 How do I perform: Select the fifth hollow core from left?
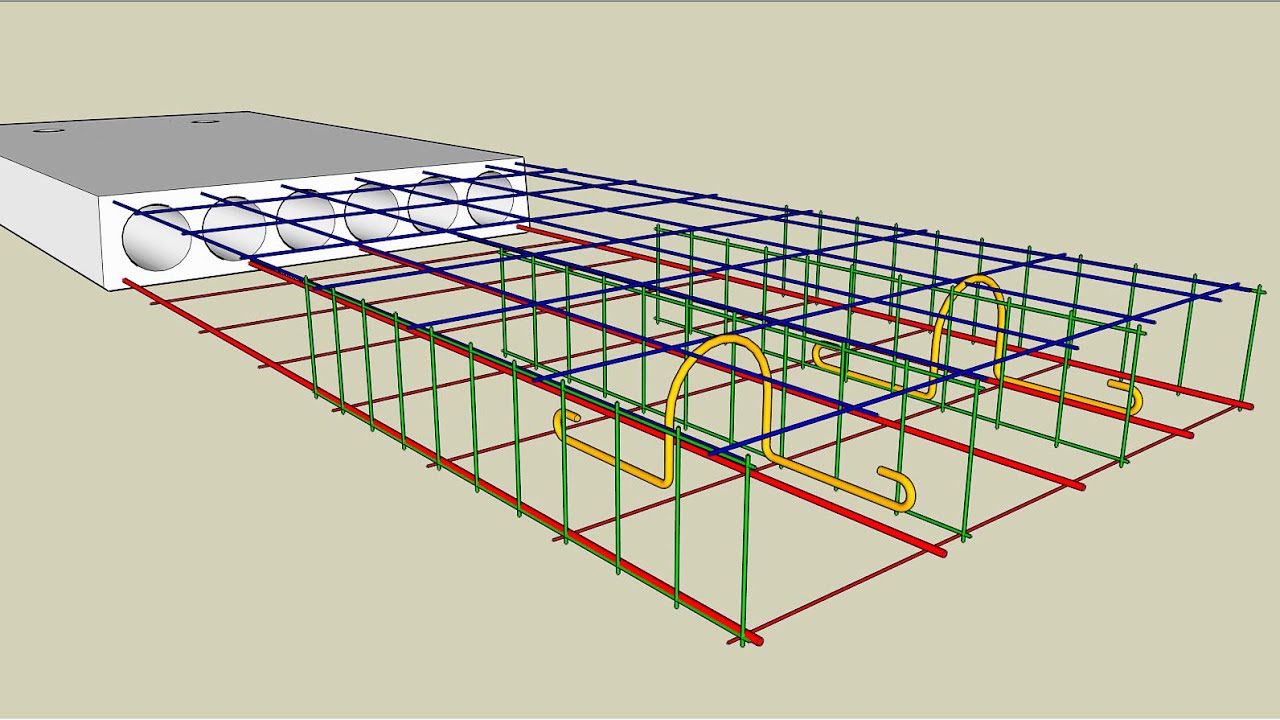click(433, 204)
